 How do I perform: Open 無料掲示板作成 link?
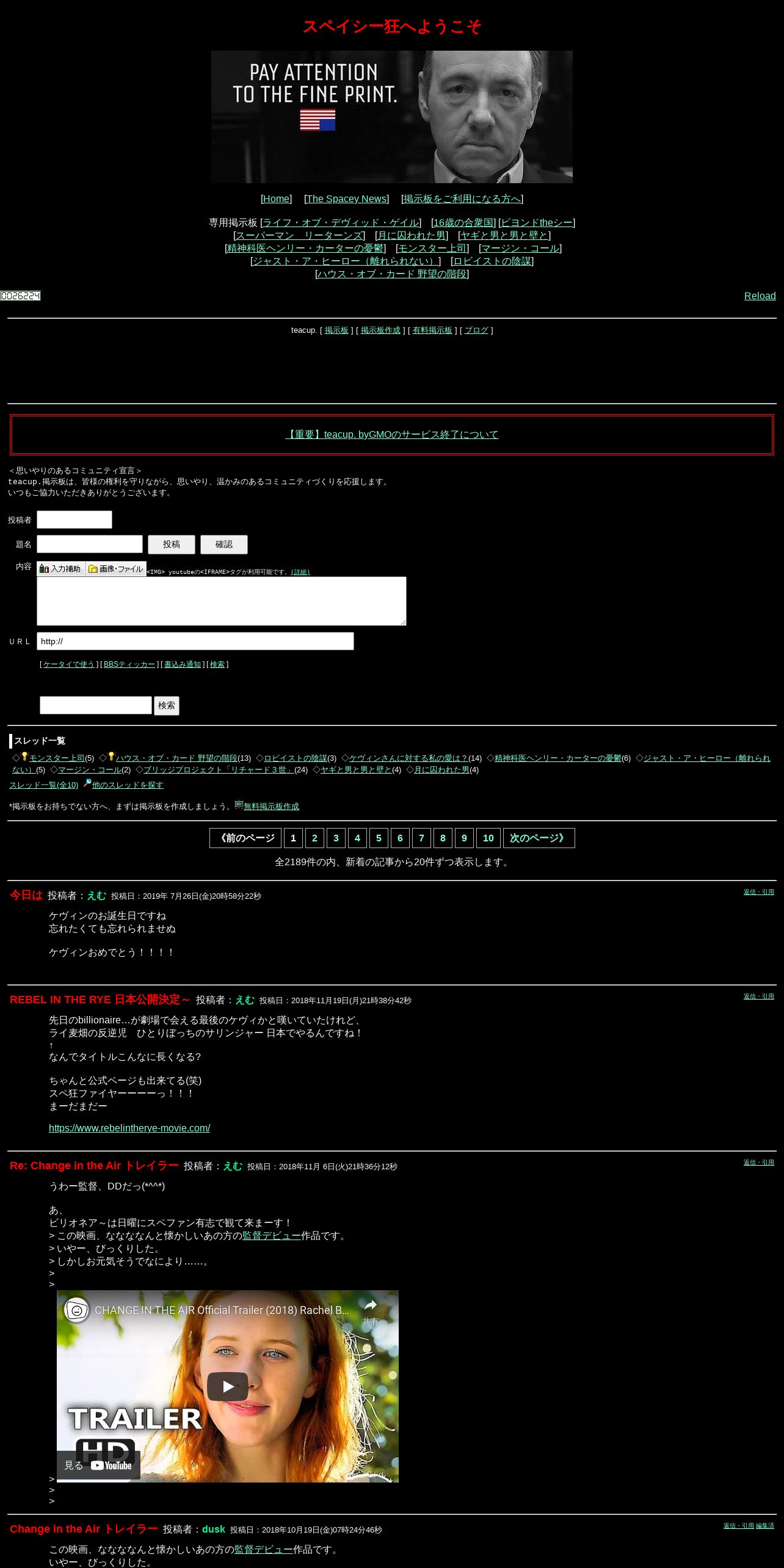click(271, 807)
